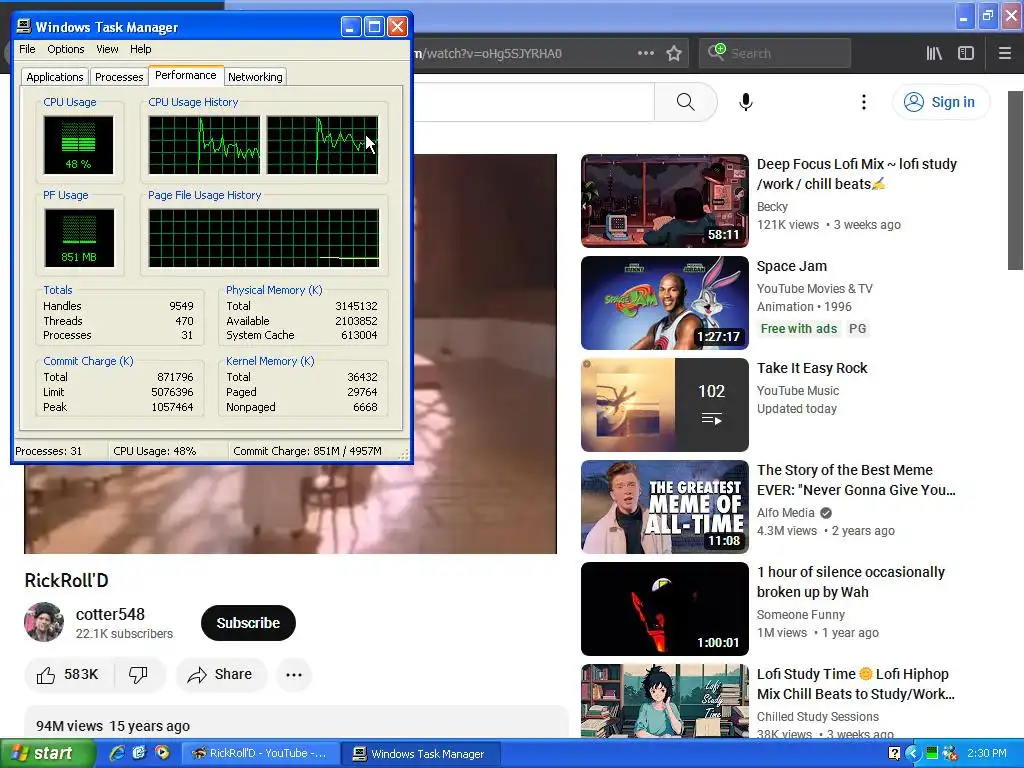This screenshot has width=1024, height=768.
Task: Click the Alfo Media channel name
Action: click(786, 513)
